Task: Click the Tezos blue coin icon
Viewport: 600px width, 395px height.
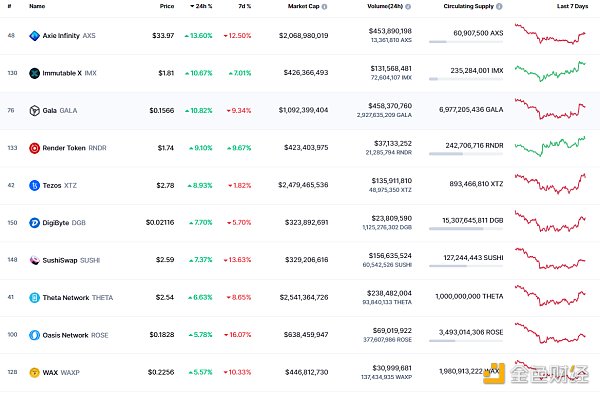Action: pos(34,186)
